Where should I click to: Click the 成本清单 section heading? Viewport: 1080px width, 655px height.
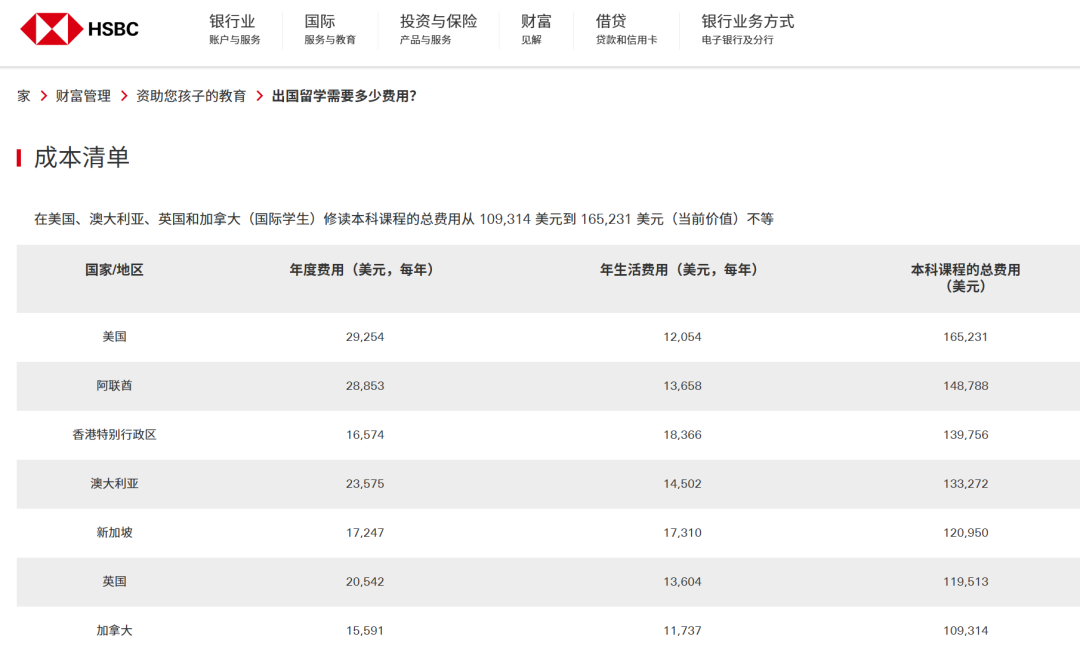point(82,158)
